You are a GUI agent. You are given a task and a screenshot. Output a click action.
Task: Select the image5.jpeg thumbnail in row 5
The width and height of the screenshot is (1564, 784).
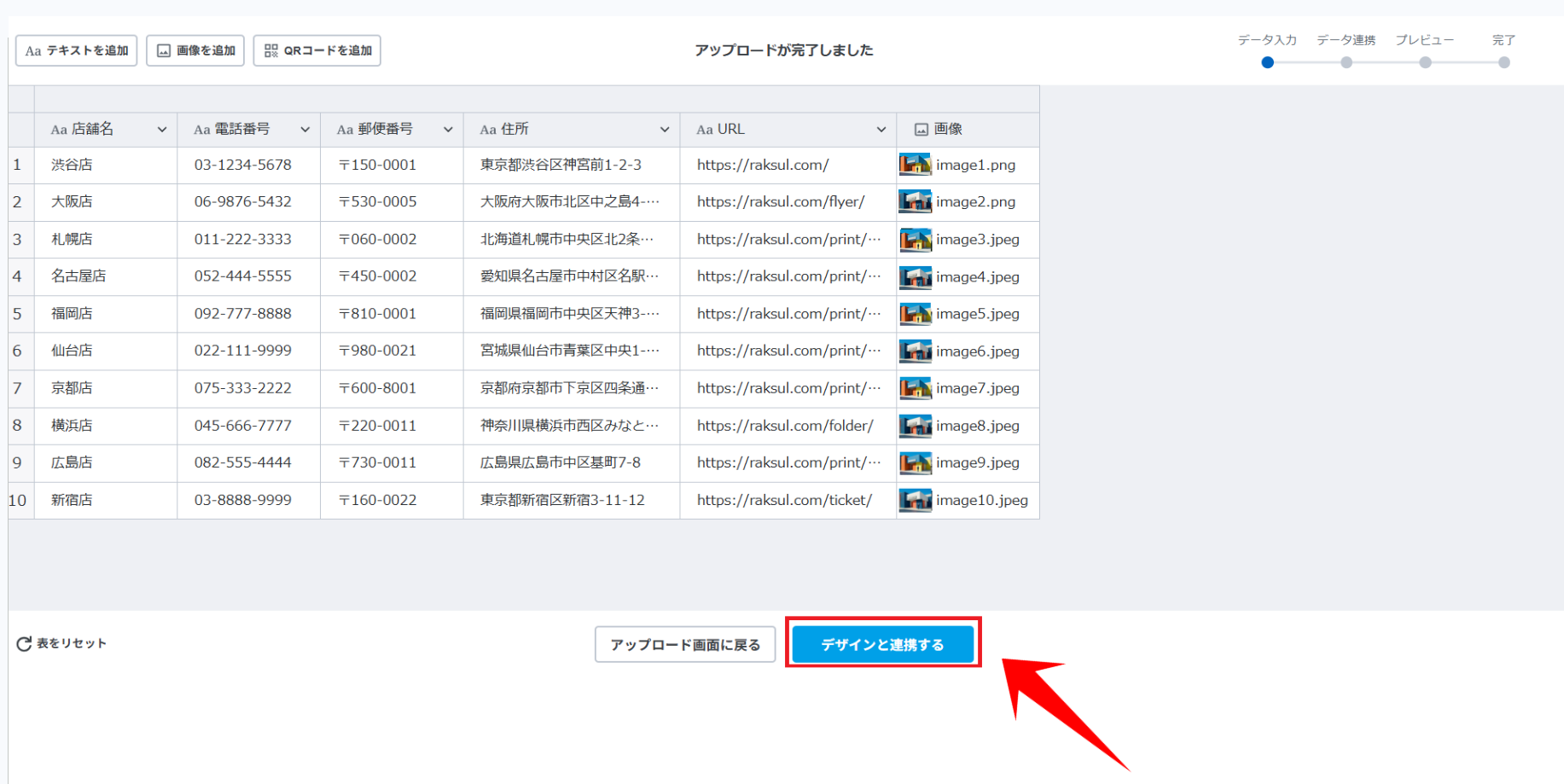pyautogui.click(x=915, y=314)
